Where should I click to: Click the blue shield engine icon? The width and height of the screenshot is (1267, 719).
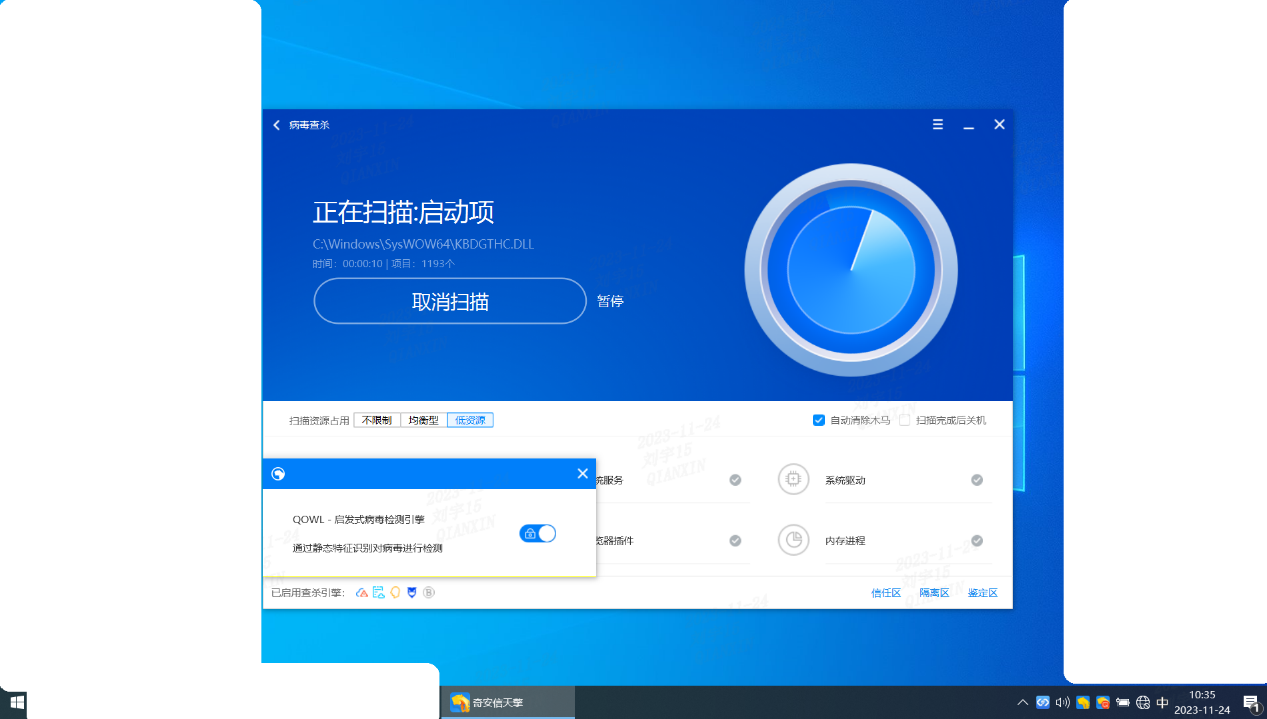click(412, 593)
